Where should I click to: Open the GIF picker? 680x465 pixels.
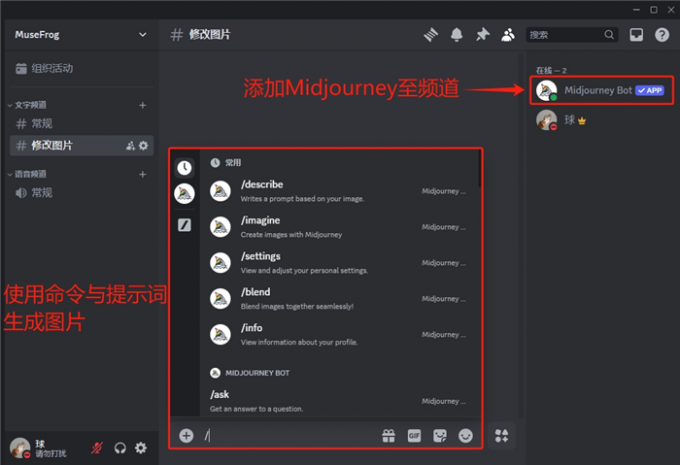tap(414, 436)
